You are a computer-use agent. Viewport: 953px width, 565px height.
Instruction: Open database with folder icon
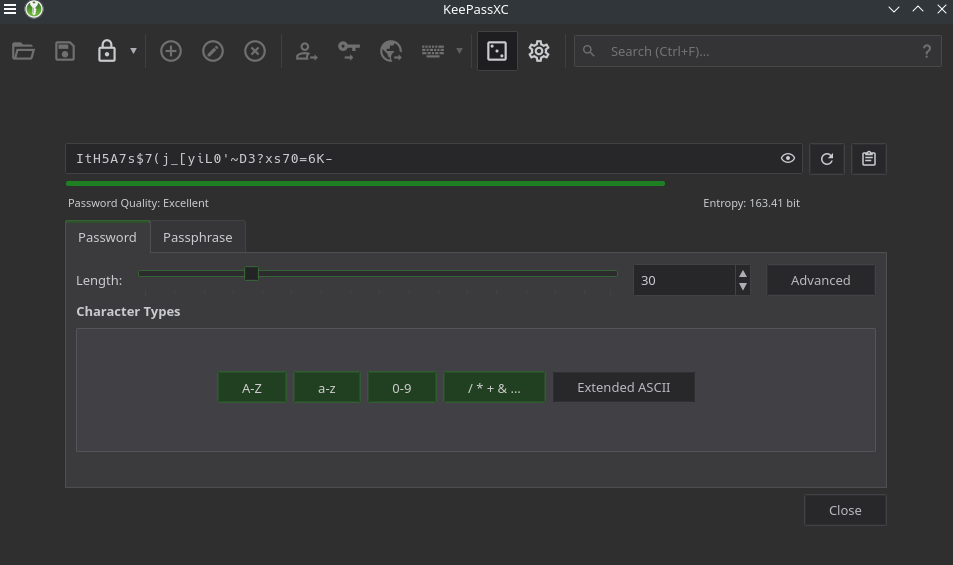click(x=23, y=51)
